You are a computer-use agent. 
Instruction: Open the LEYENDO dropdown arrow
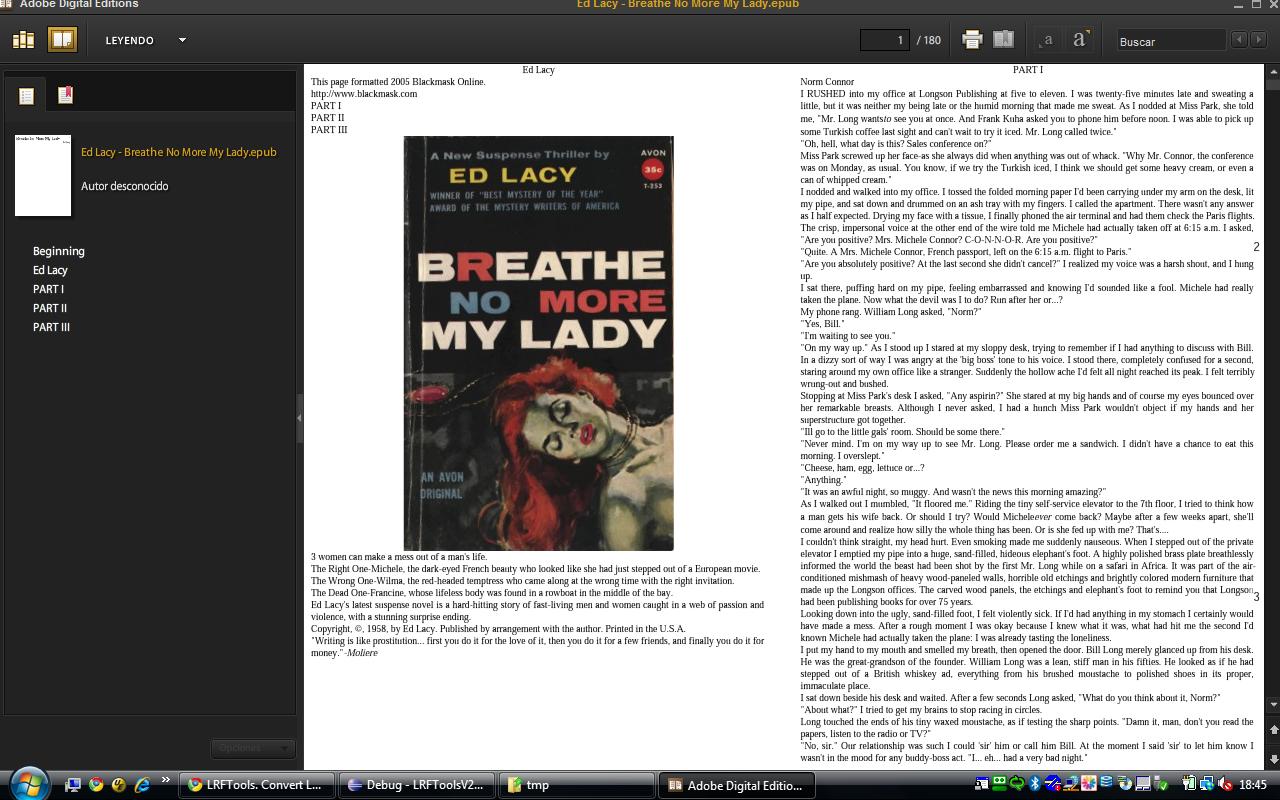(x=182, y=40)
